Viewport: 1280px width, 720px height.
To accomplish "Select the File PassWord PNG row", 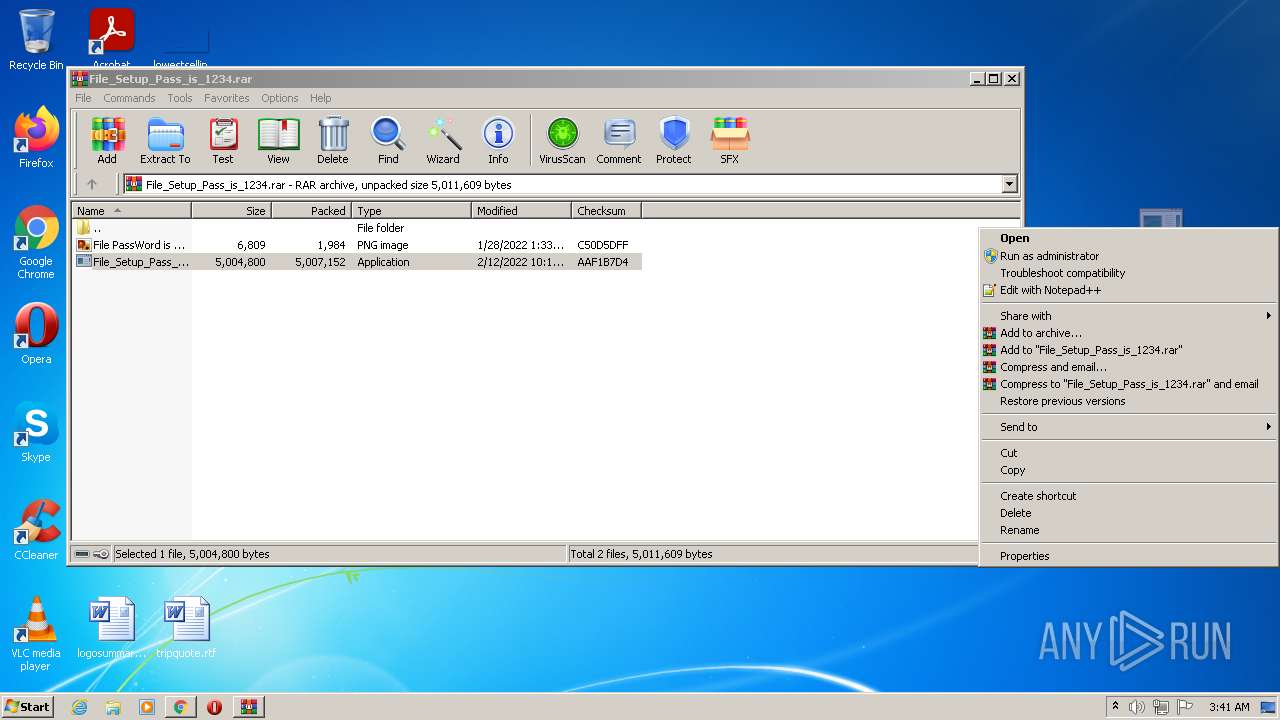I will click(x=357, y=245).
